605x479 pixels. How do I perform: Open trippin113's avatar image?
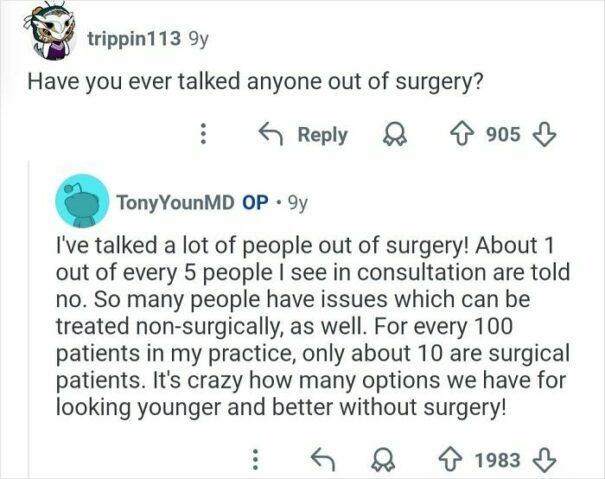[49, 31]
